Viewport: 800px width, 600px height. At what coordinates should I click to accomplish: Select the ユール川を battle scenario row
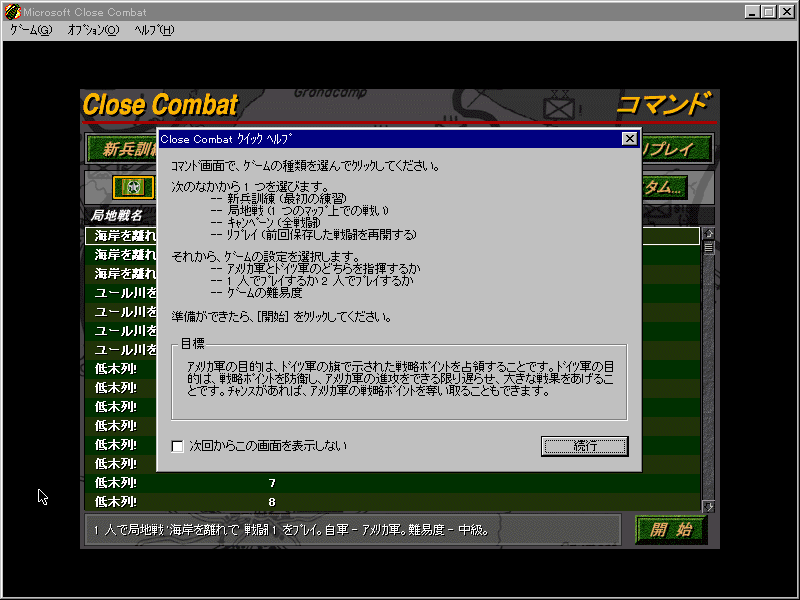(x=120, y=293)
